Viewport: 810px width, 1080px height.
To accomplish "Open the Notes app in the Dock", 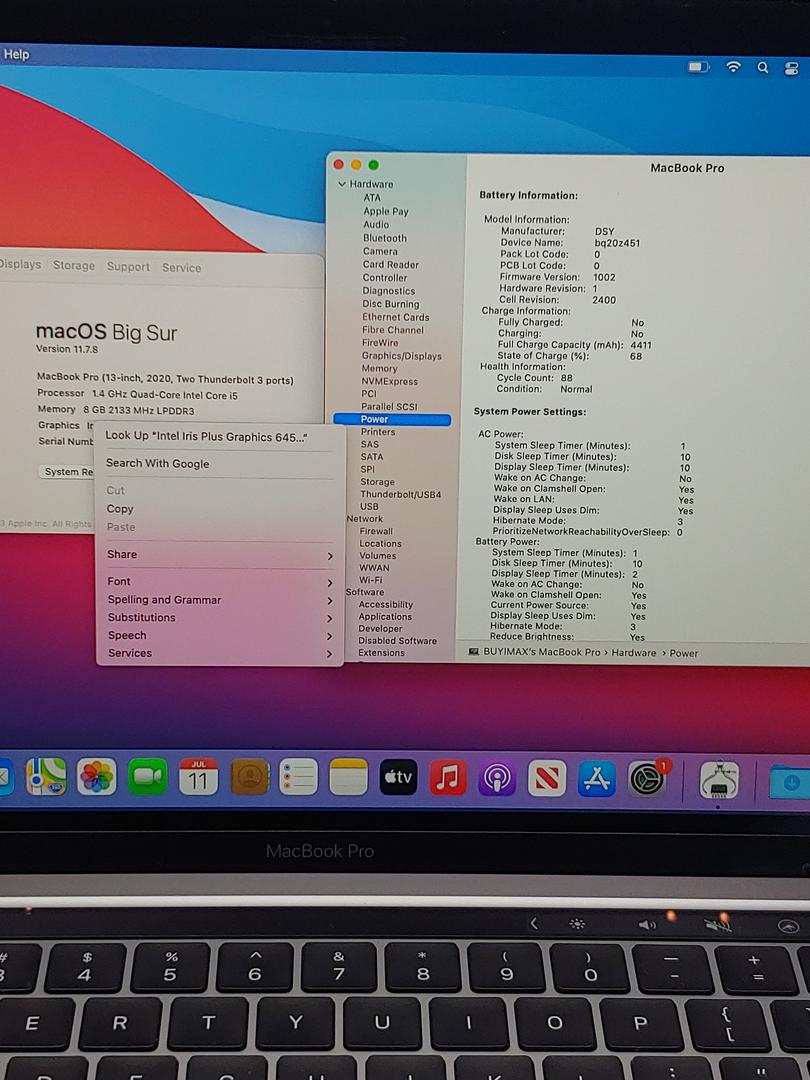I will [349, 777].
